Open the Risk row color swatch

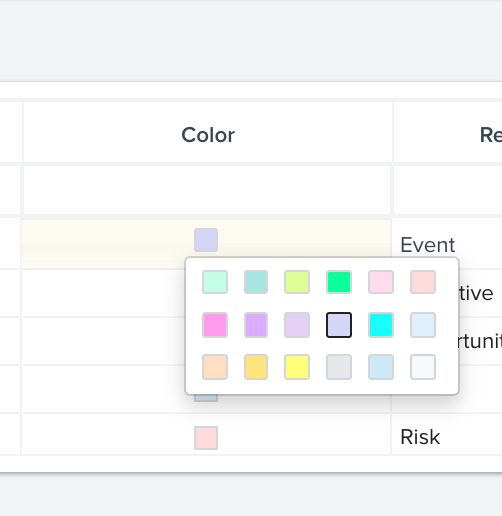point(206,438)
